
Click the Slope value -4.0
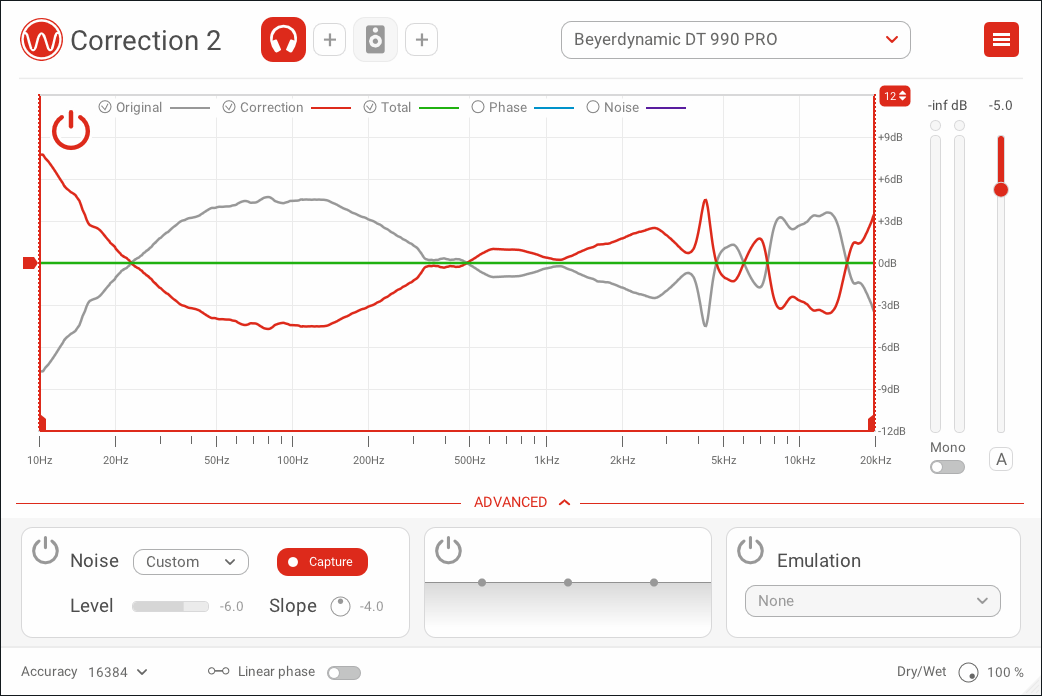coord(371,606)
